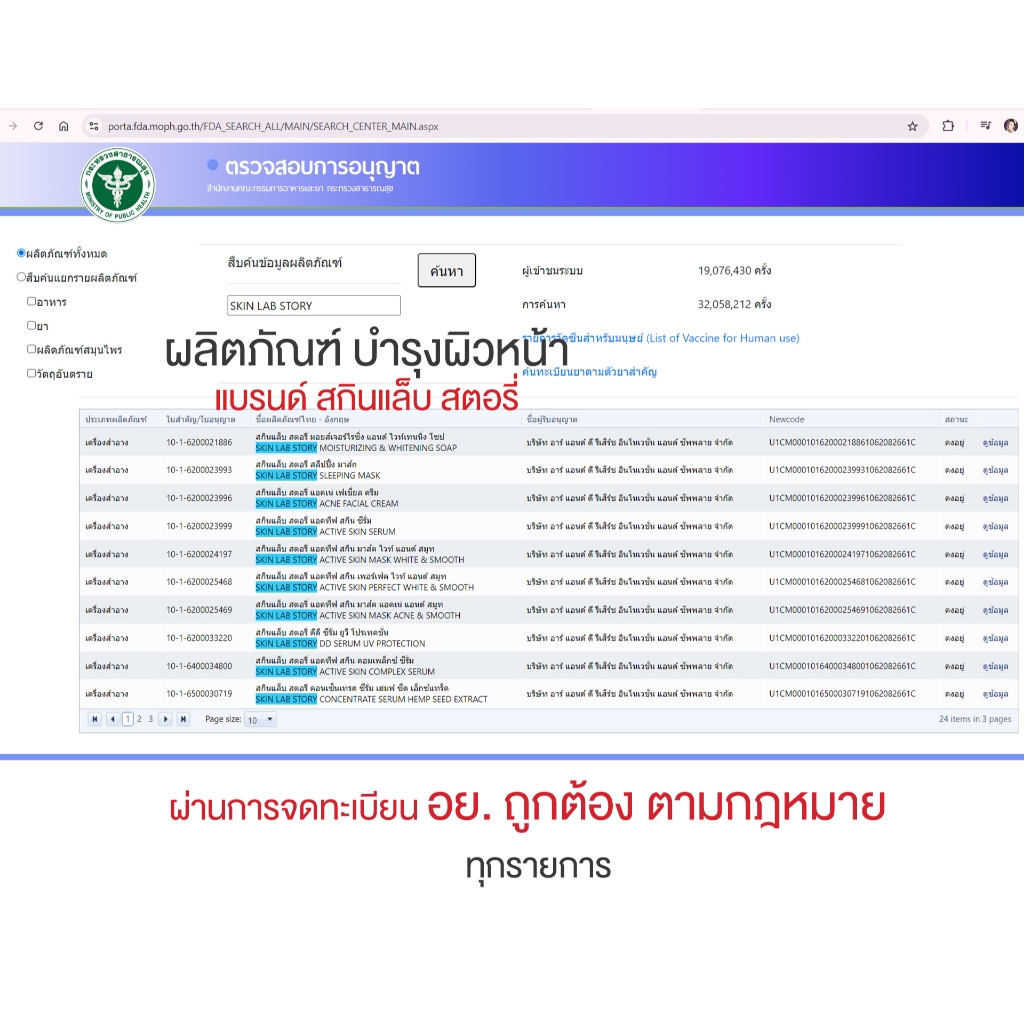This screenshot has height=1024, width=1024.
Task: Jump to last page of results
Action: pyautogui.click(x=184, y=719)
